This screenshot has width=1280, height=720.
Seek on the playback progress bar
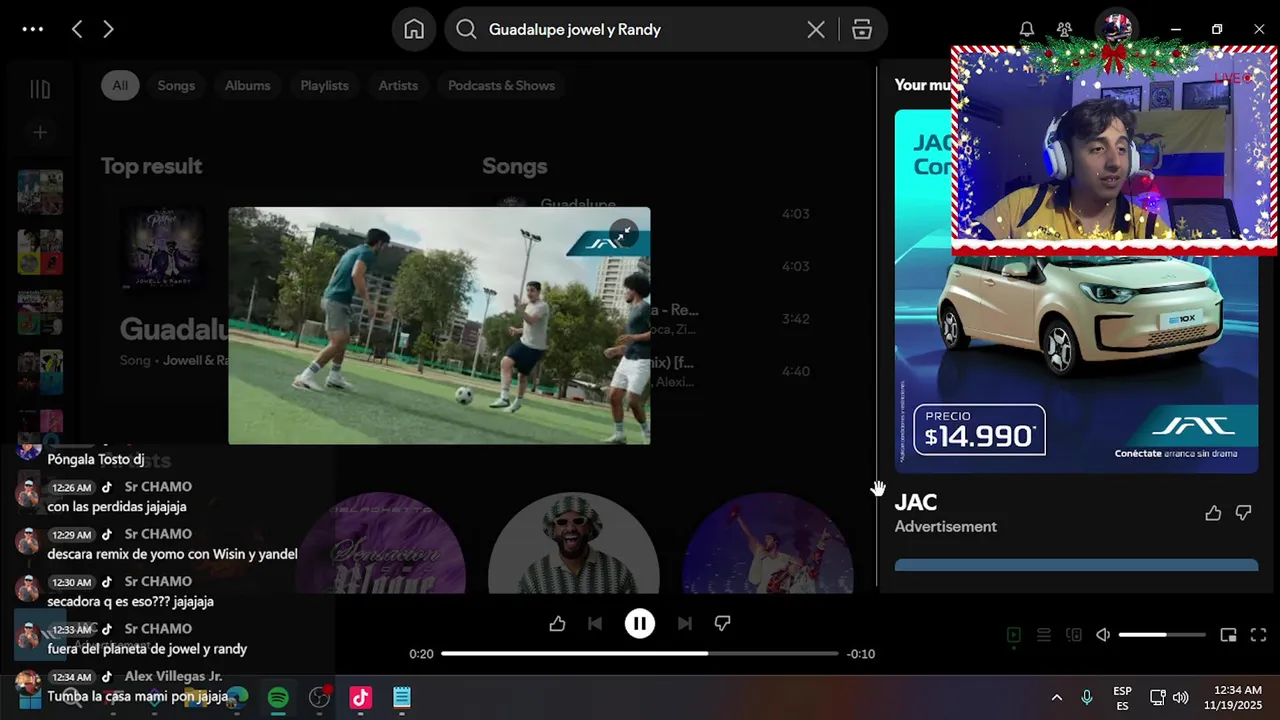tap(640, 654)
